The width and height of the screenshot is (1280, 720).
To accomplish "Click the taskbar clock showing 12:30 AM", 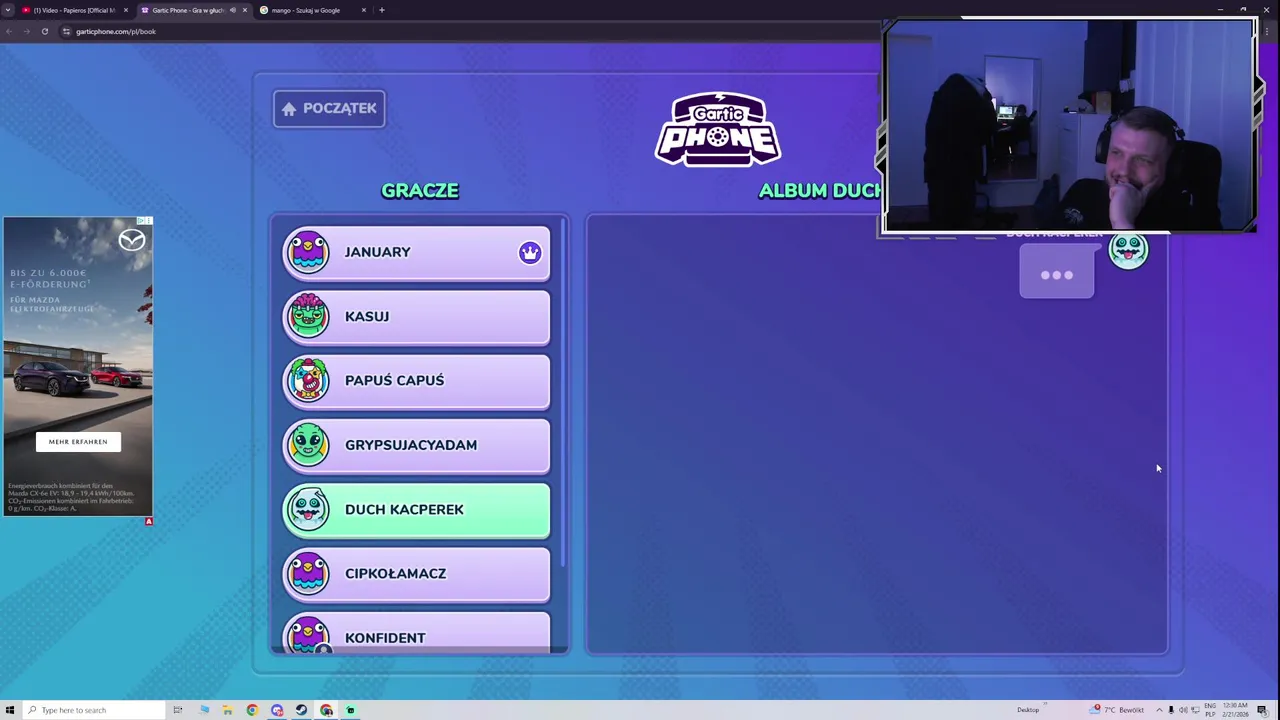I will pyautogui.click(x=1237, y=710).
